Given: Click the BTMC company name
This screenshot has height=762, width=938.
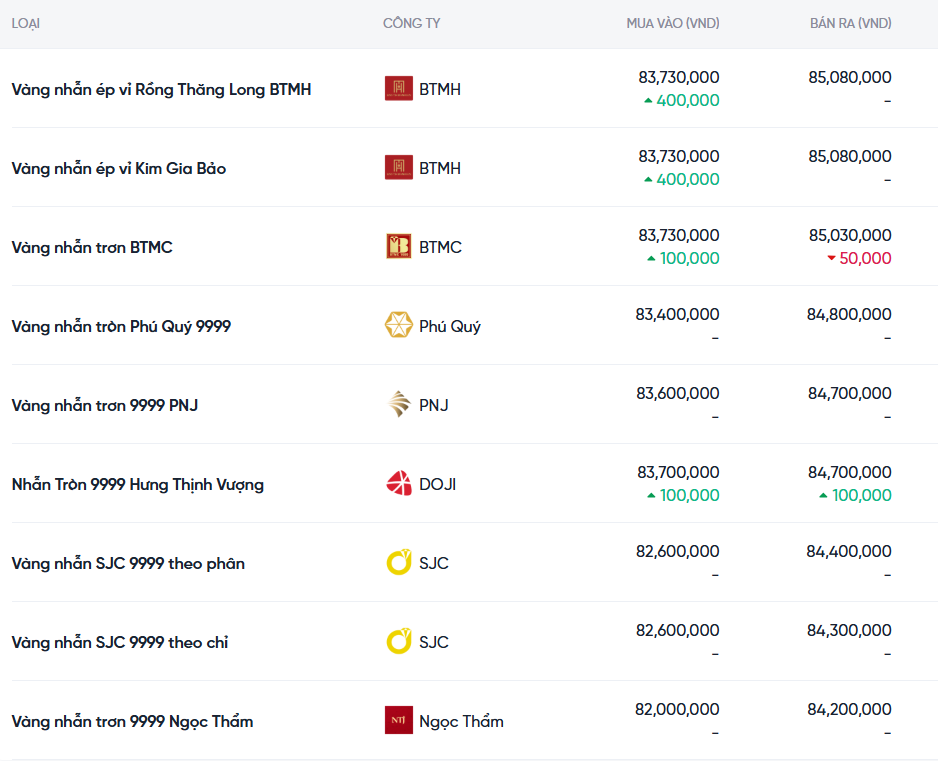Looking at the screenshot, I should tap(440, 247).
